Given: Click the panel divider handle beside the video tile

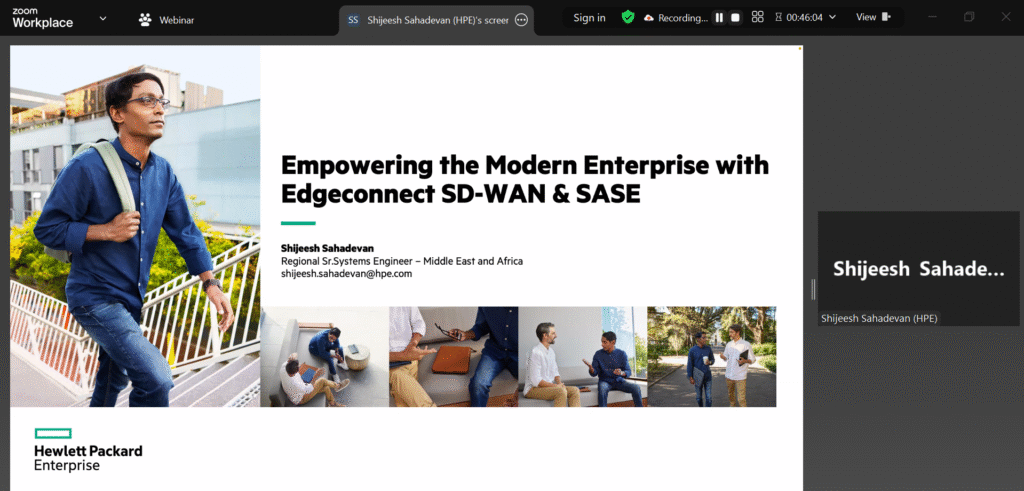Looking at the screenshot, I should pos(813,289).
